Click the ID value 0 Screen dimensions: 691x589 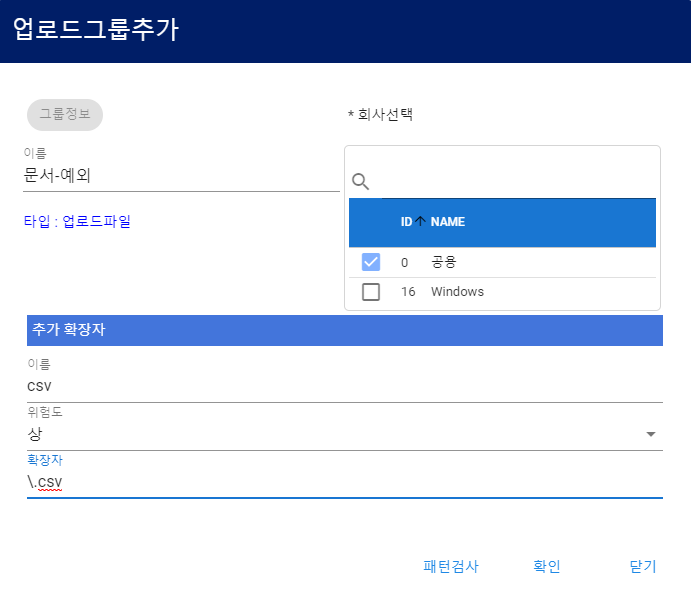click(404, 263)
